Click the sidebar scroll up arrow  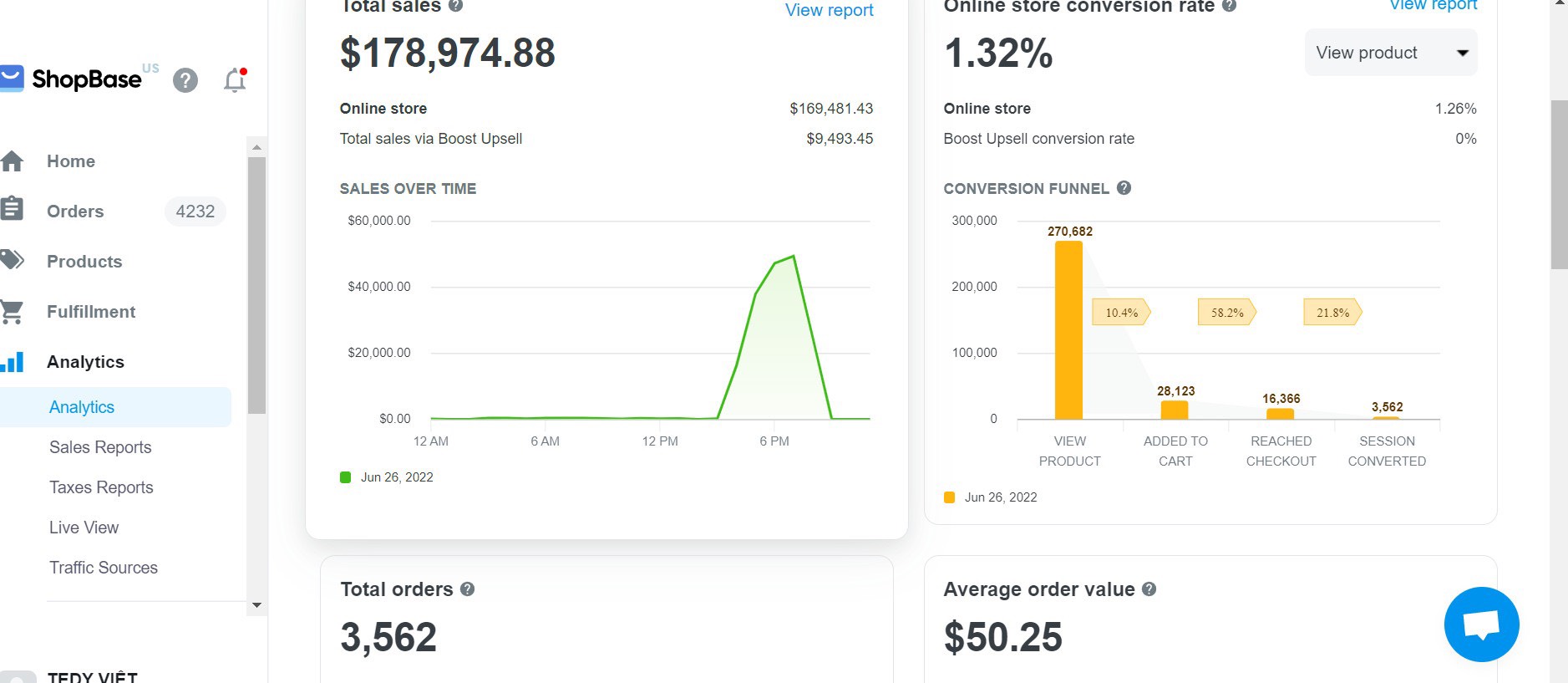pyautogui.click(x=256, y=146)
